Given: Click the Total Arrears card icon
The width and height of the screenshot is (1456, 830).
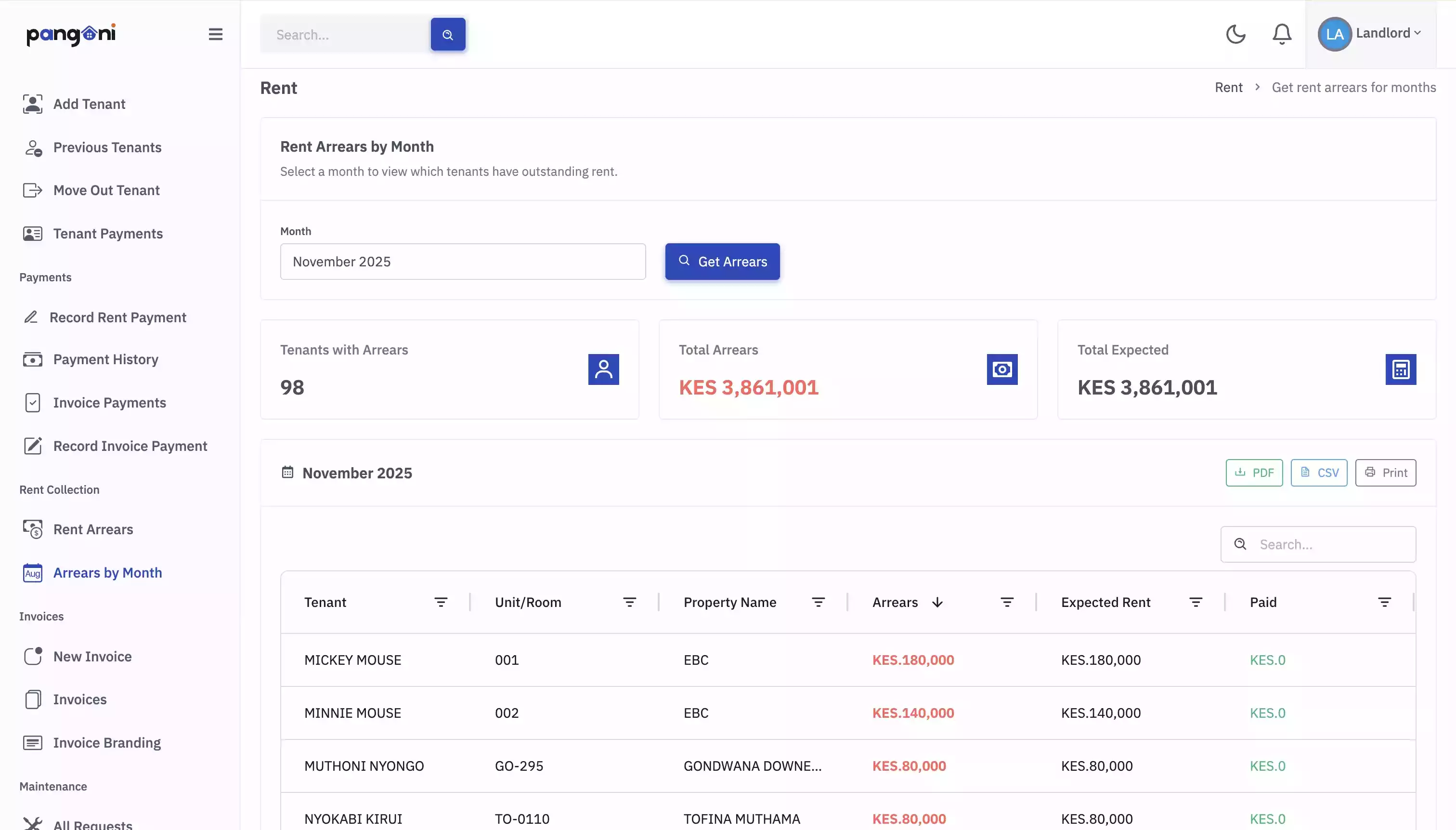Looking at the screenshot, I should click(x=1002, y=369).
